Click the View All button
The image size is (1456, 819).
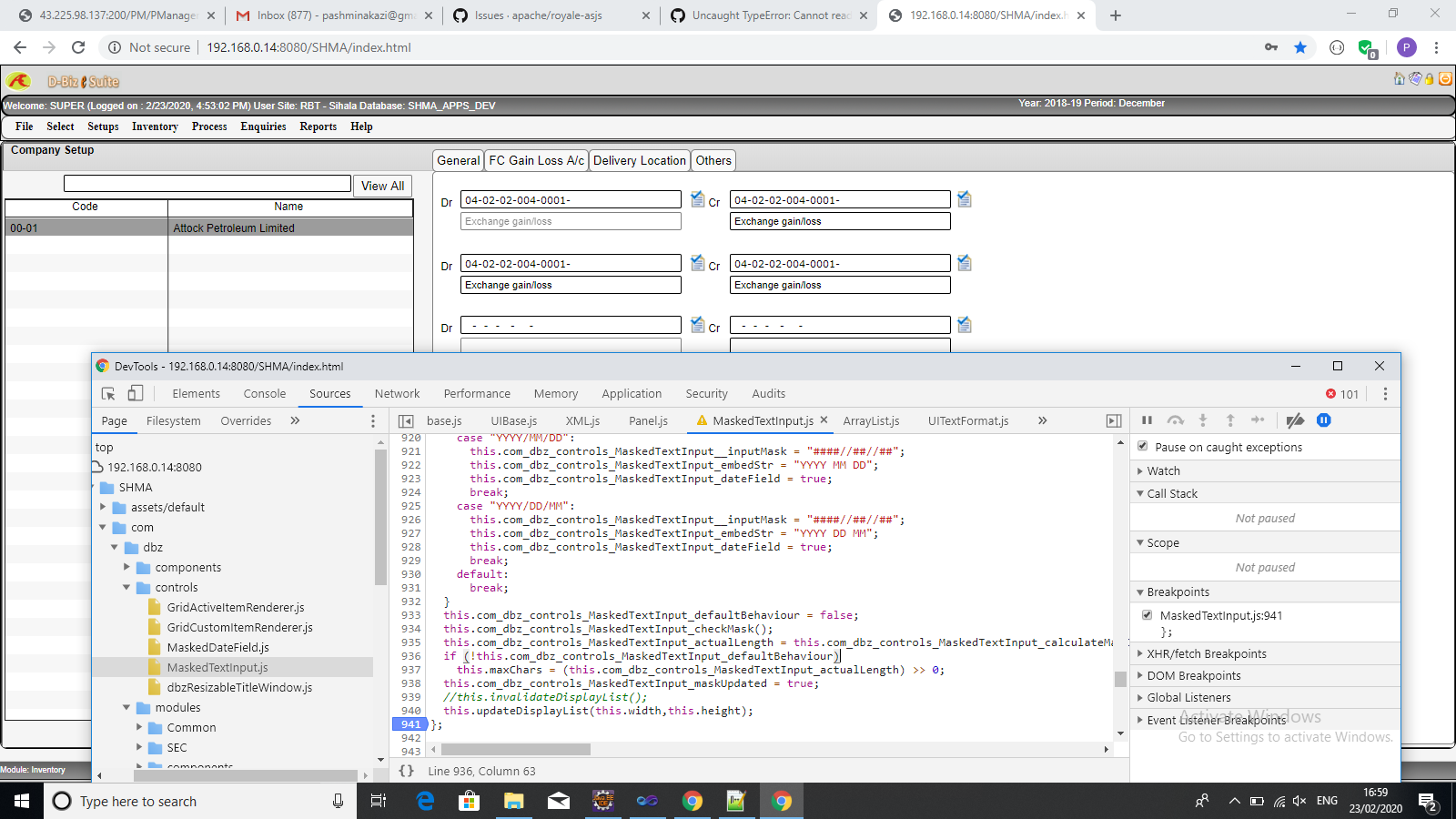(382, 186)
